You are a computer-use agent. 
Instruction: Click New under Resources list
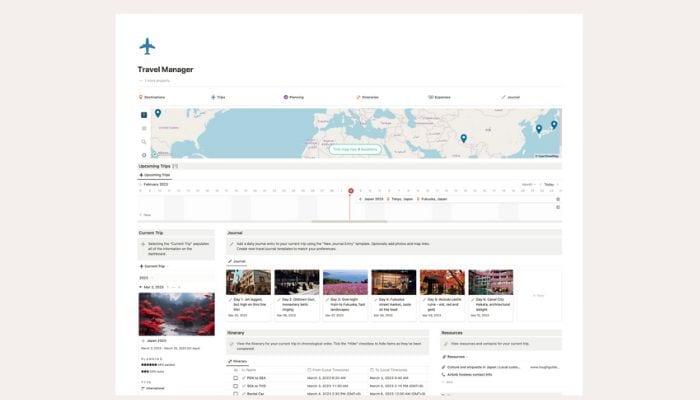[x=447, y=382]
